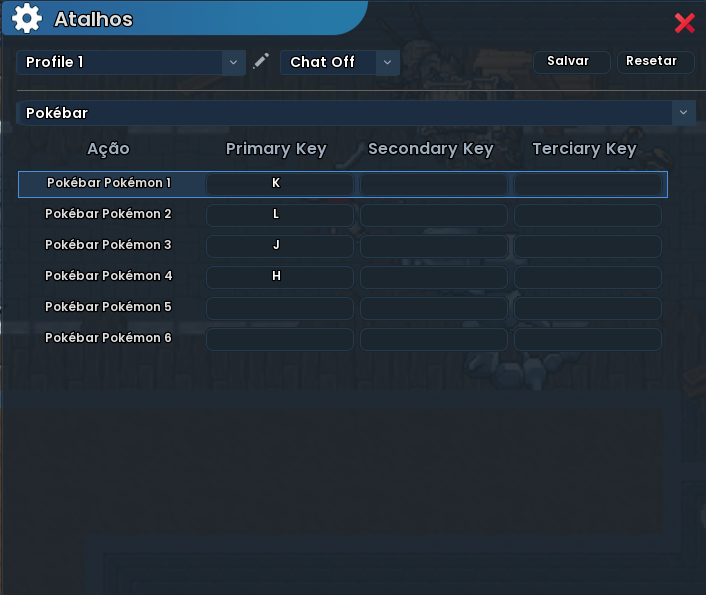Click the Pokébar Pokémon 1 row label
Screen dimensions: 706x595
click(x=109, y=183)
